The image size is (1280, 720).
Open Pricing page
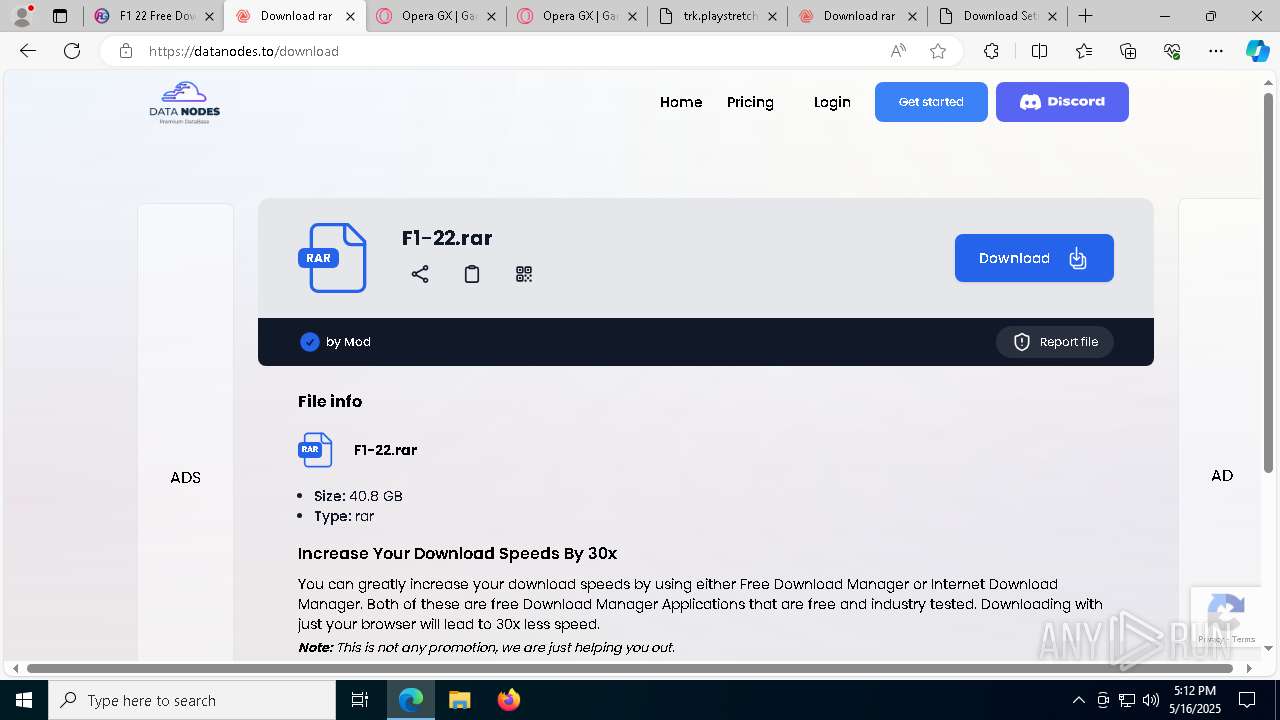(750, 102)
